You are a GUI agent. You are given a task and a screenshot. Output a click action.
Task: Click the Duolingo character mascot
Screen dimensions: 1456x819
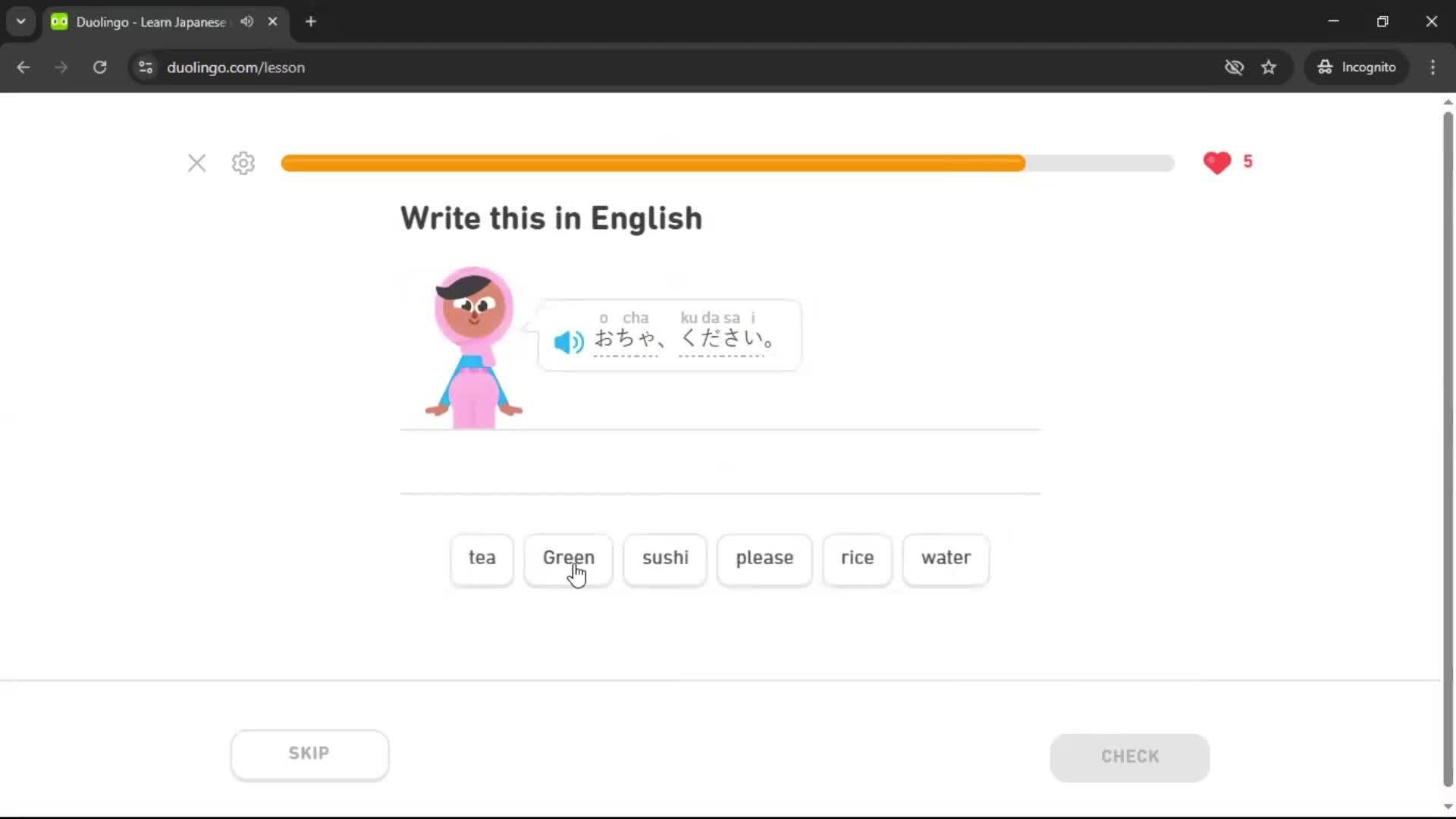pyautogui.click(x=472, y=341)
